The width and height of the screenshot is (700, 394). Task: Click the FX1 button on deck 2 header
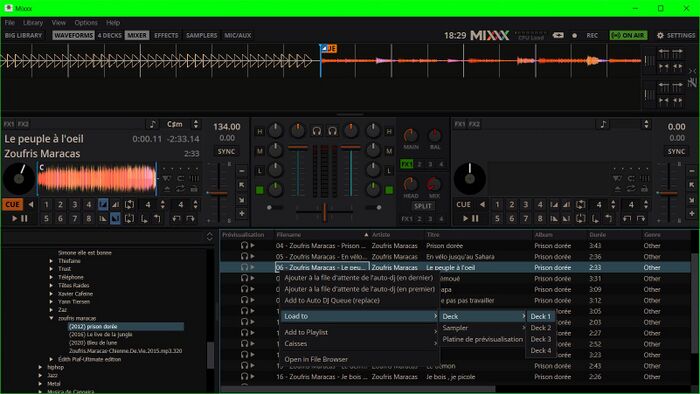click(x=459, y=124)
